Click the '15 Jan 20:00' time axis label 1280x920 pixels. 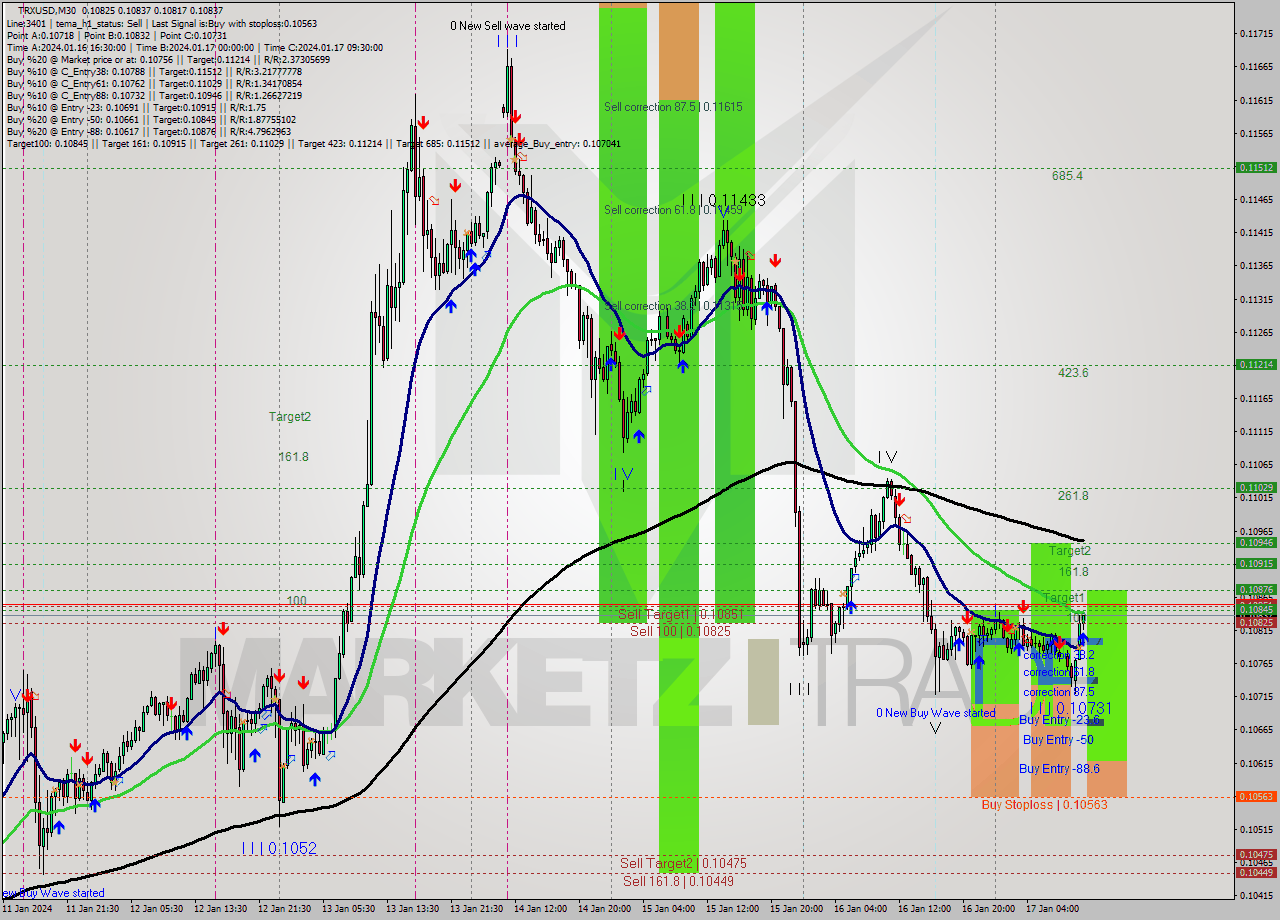[797, 909]
